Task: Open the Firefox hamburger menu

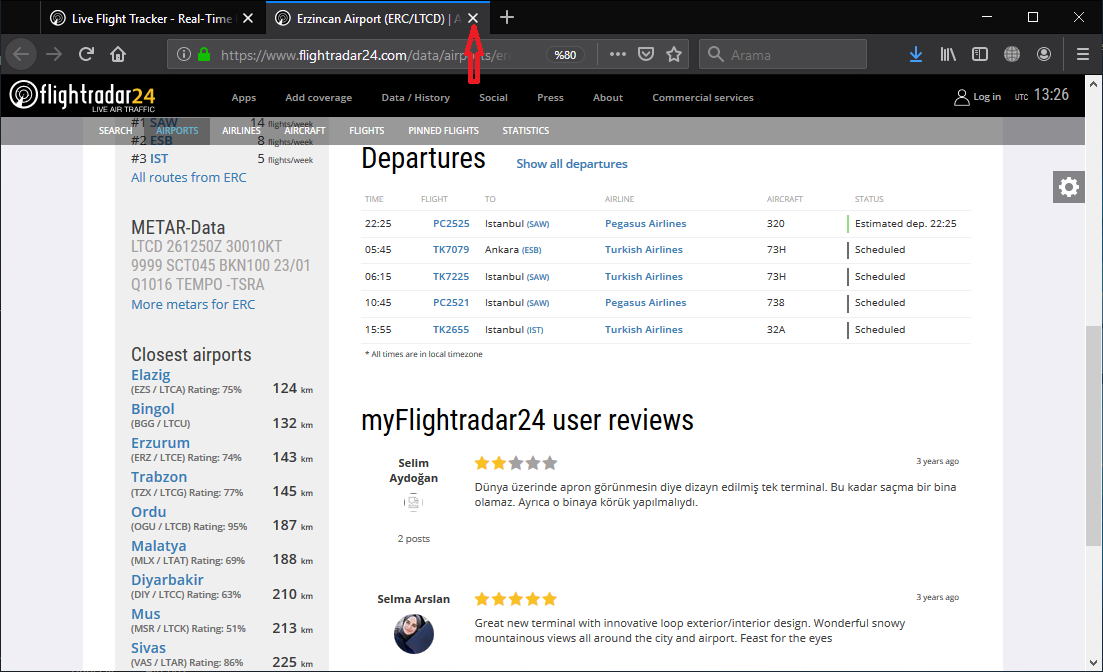Action: tap(1082, 54)
